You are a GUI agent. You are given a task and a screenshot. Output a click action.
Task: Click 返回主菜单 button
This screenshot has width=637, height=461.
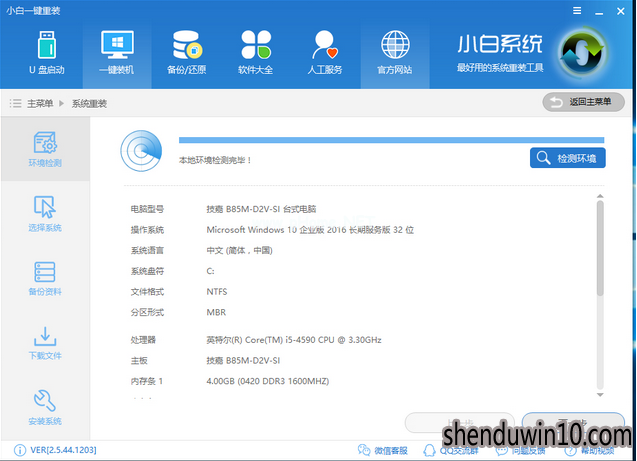click(583, 102)
